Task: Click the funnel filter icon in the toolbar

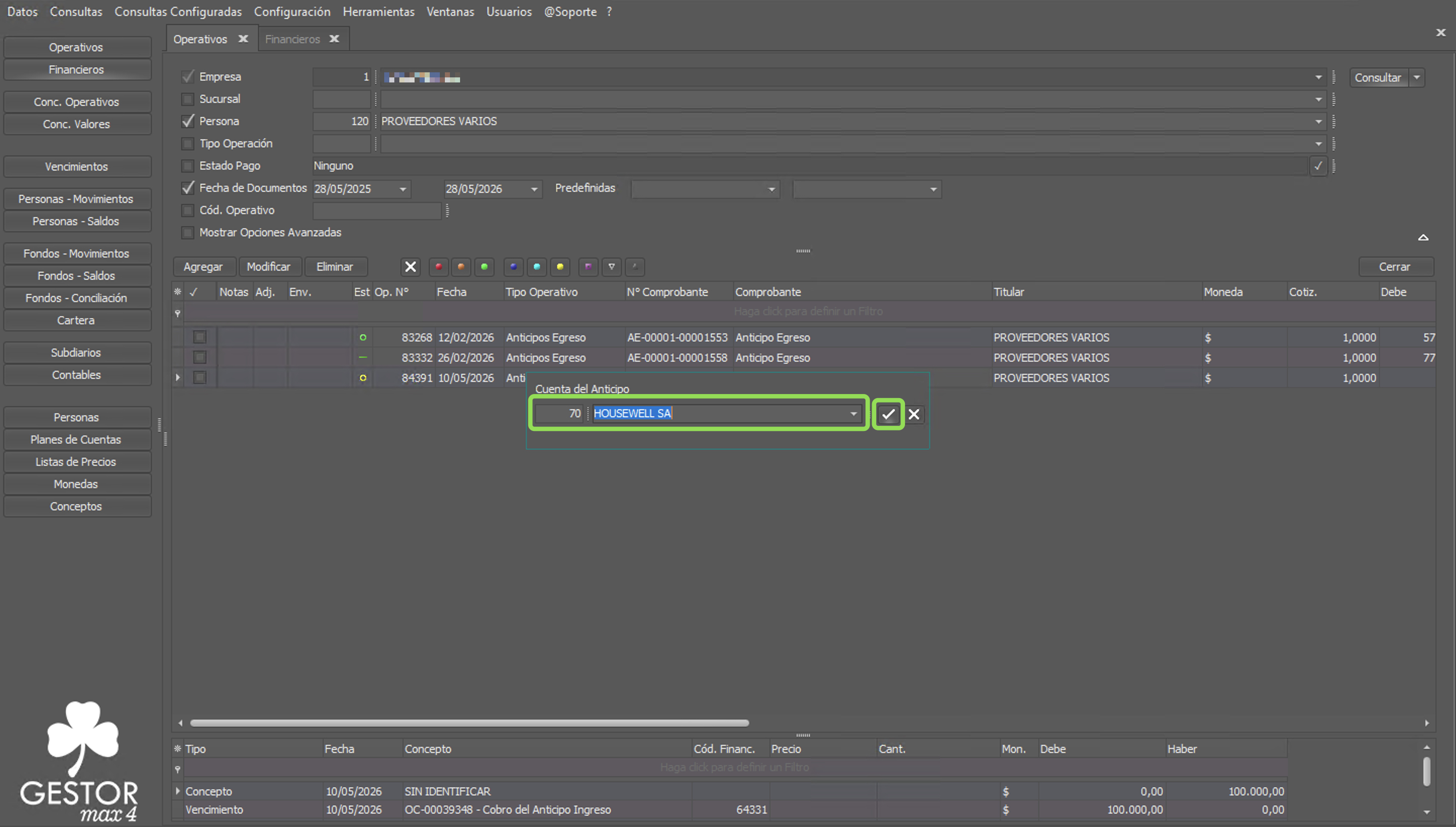Action: (611, 267)
